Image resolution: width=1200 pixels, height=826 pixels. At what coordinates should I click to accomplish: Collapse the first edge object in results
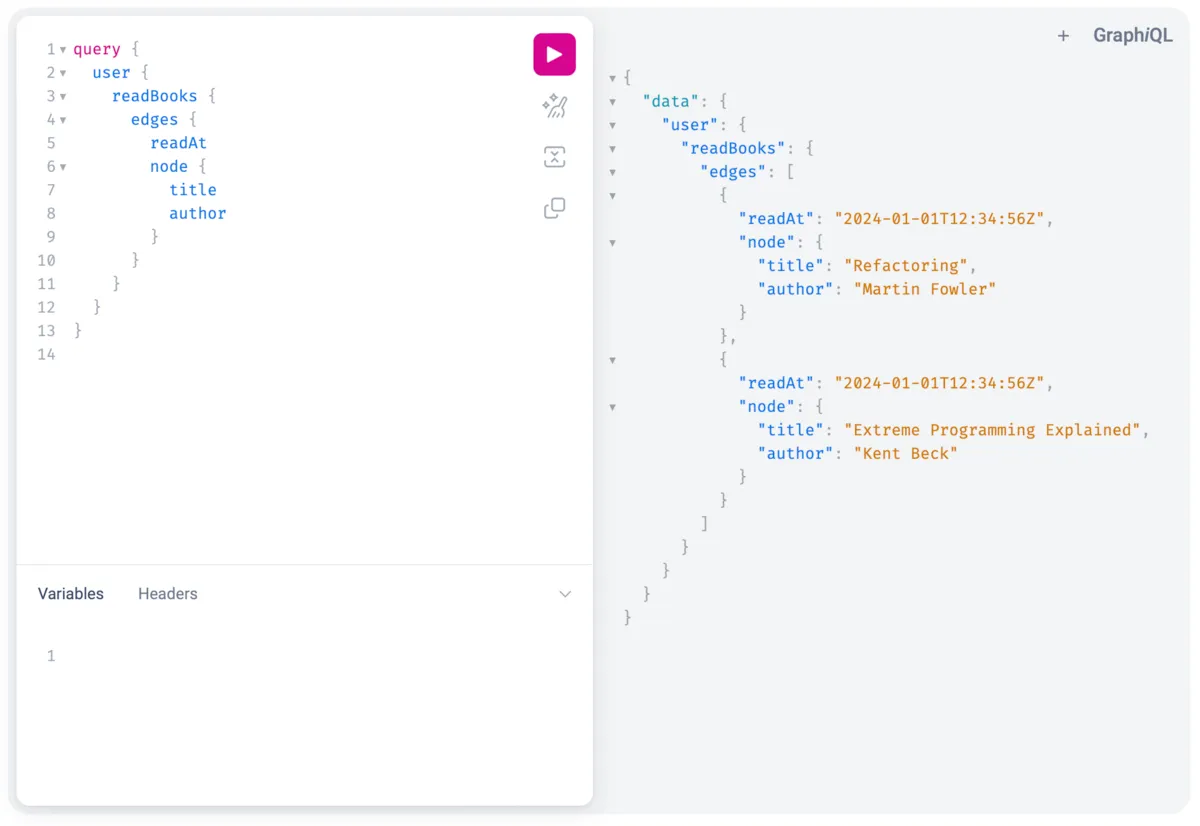click(x=612, y=195)
